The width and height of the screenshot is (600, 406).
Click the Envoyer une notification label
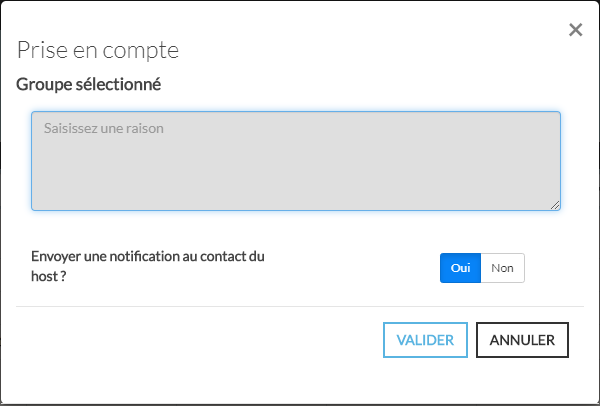tap(148, 257)
